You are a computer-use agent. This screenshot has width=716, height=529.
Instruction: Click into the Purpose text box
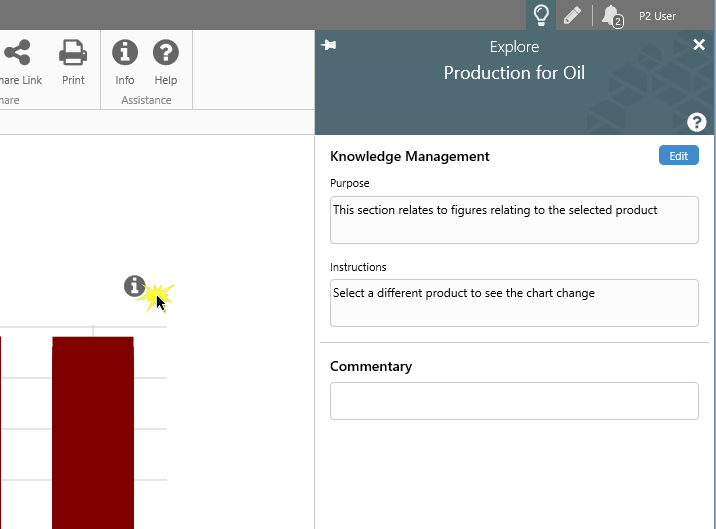[514, 220]
